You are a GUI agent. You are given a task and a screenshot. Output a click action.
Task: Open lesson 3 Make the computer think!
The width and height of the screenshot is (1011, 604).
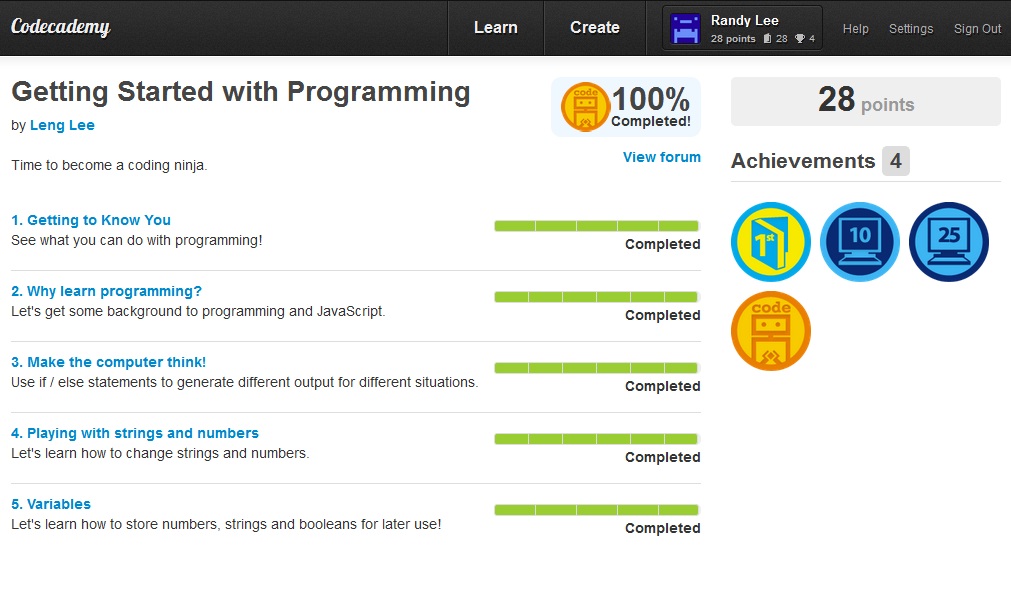(108, 362)
